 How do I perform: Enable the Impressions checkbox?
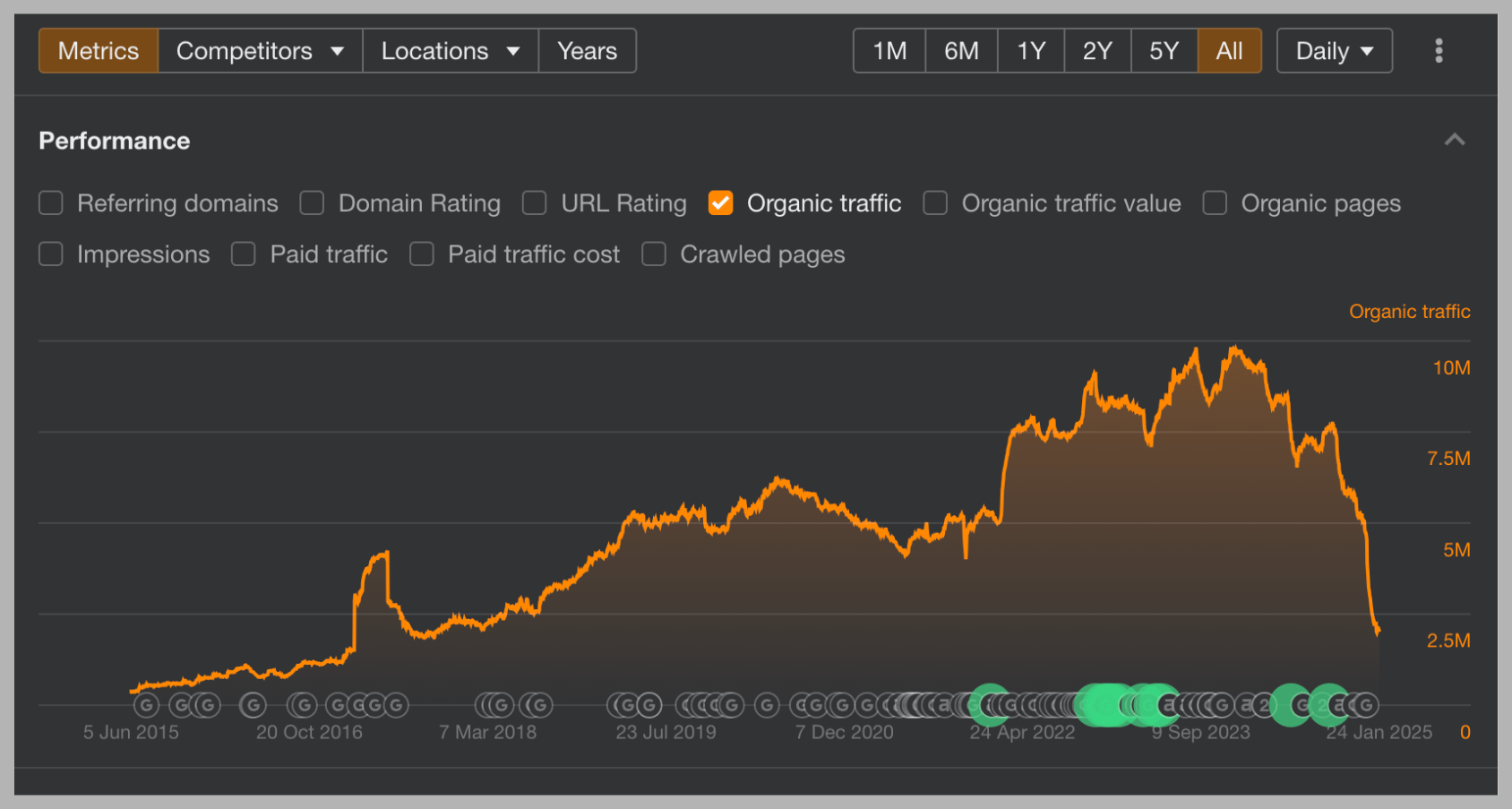coord(51,254)
